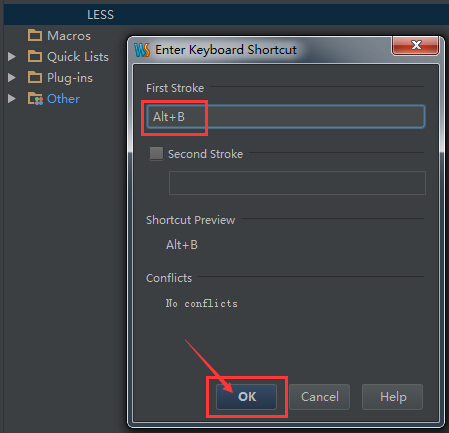The height and width of the screenshot is (433, 449).
Task: Open Help for the shortcut dialog
Action: [393, 397]
